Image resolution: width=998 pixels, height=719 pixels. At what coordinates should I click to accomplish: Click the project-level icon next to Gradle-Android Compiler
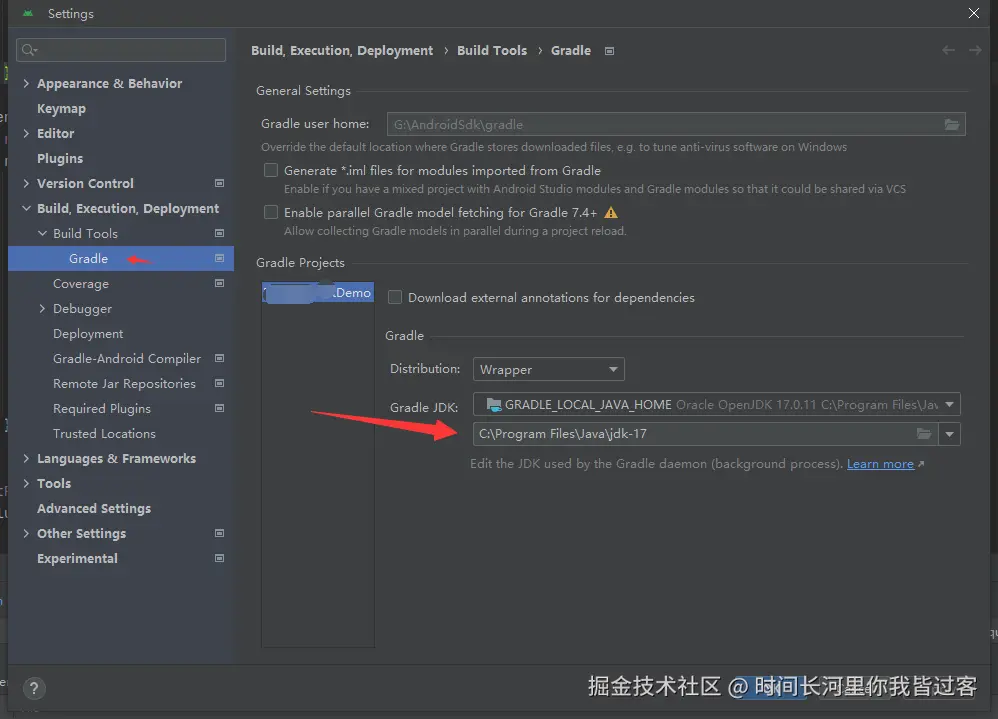point(220,358)
